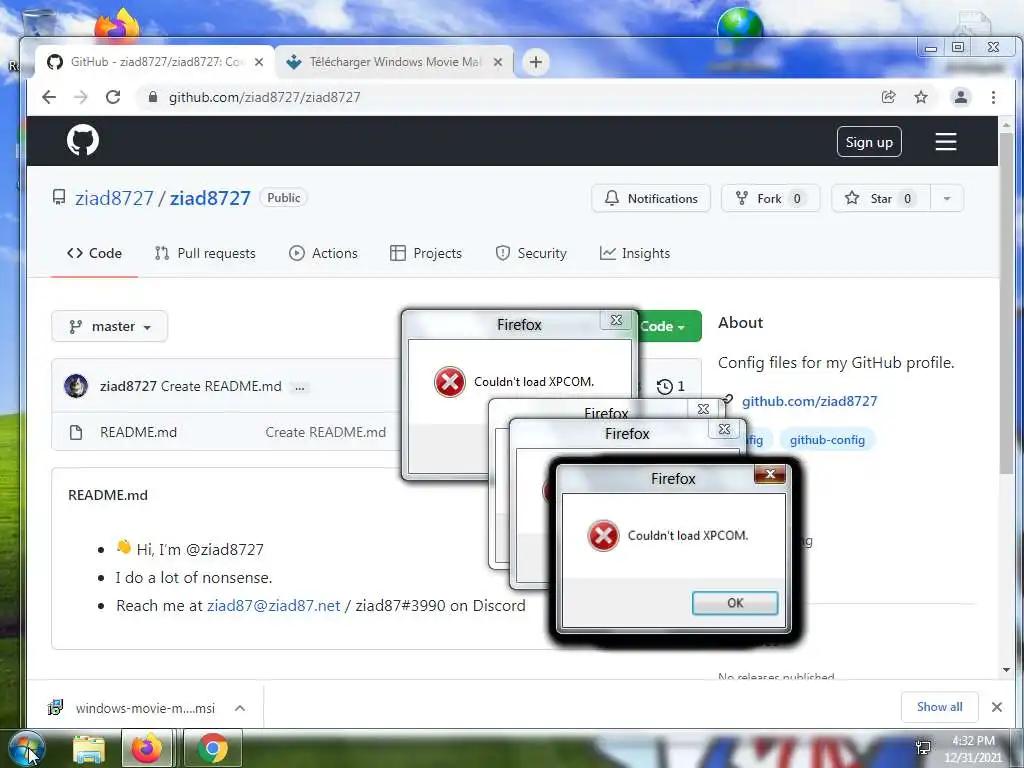Click the ziad8727 avatar in commit row
This screenshot has height=768, width=1024.
pos(76,386)
